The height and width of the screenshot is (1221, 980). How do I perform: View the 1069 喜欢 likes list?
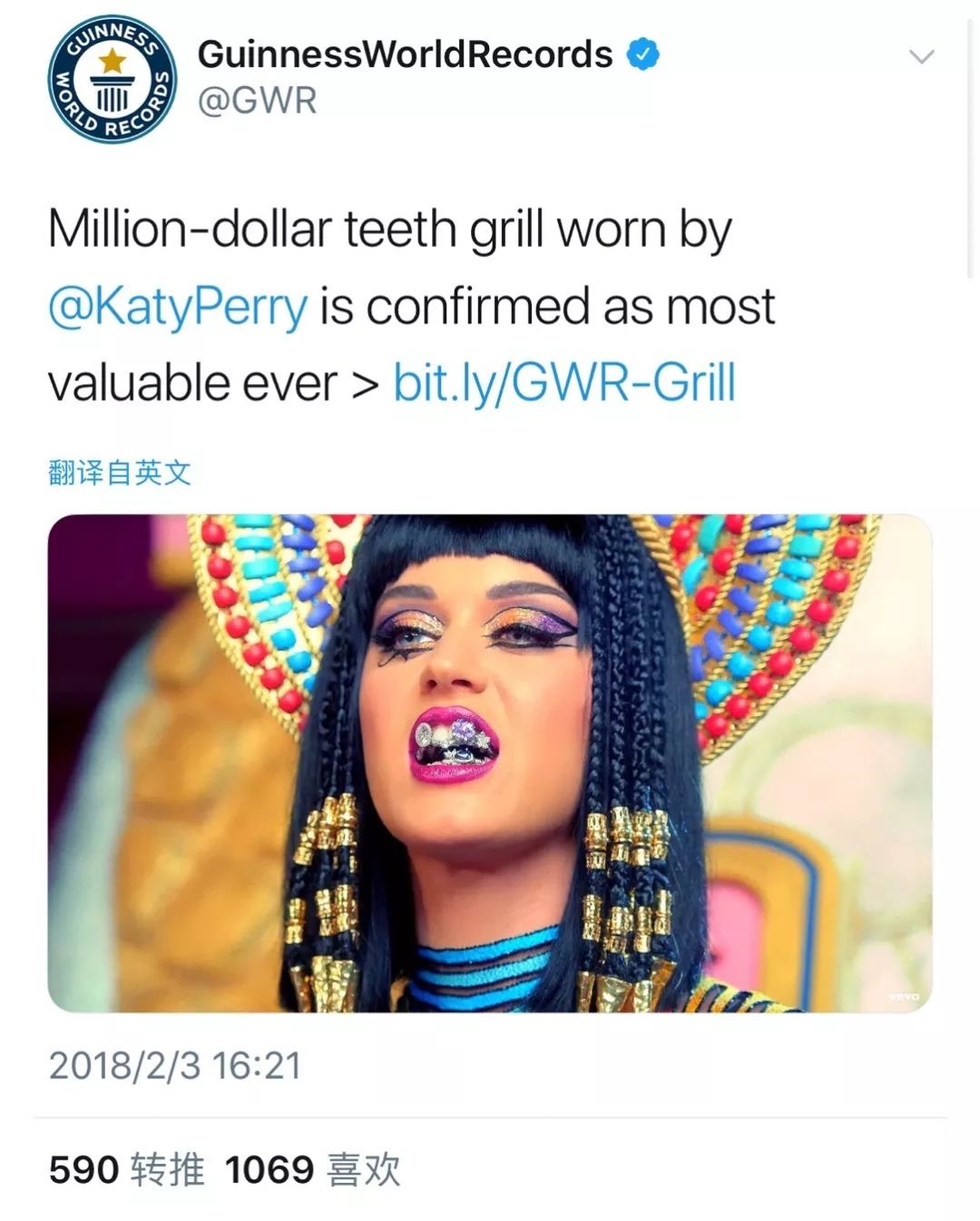tap(313, 1169)
